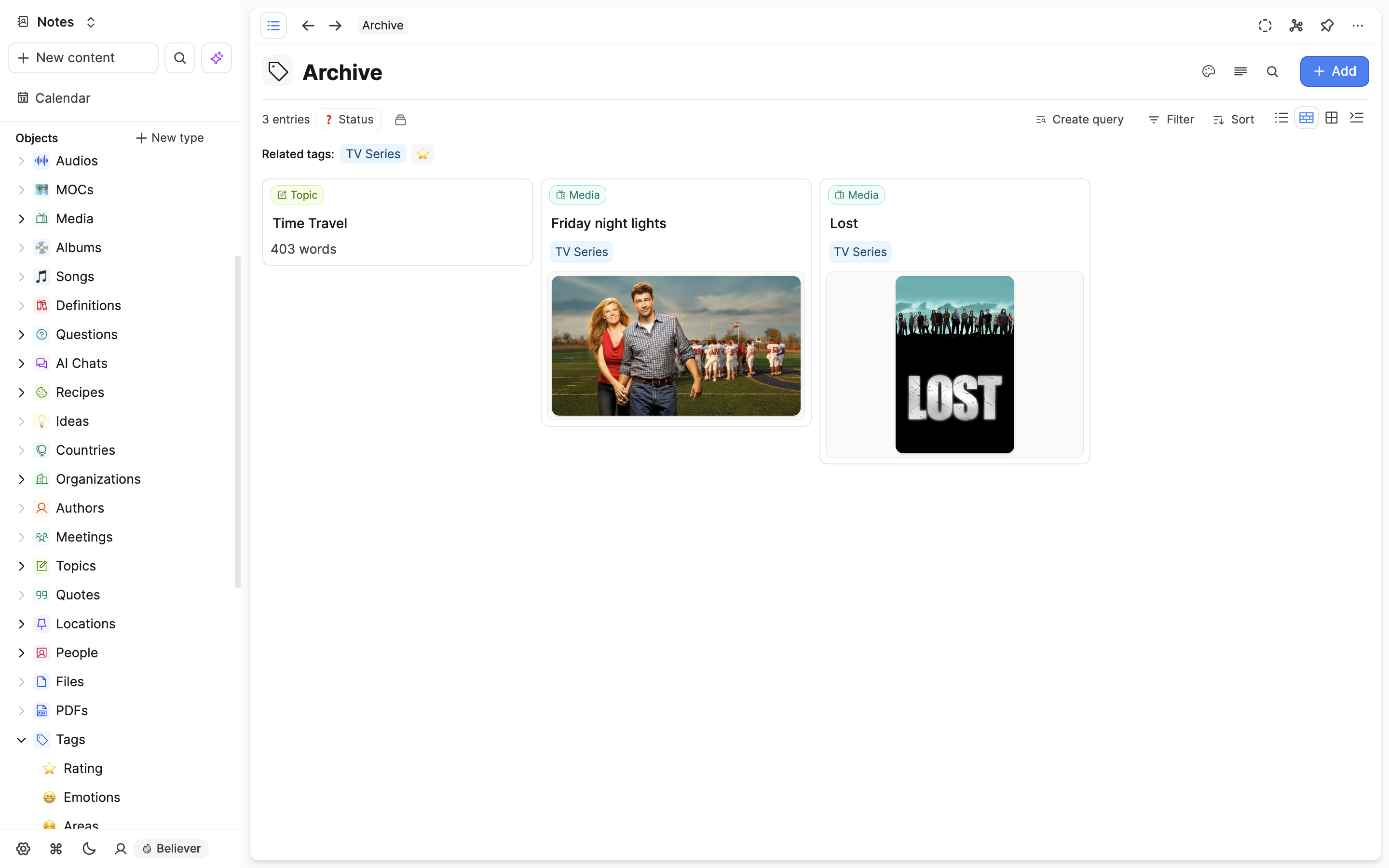Screen dimensions: 1389x868
Task: Open Quotes in the sidebar
Action: point(78,595)
